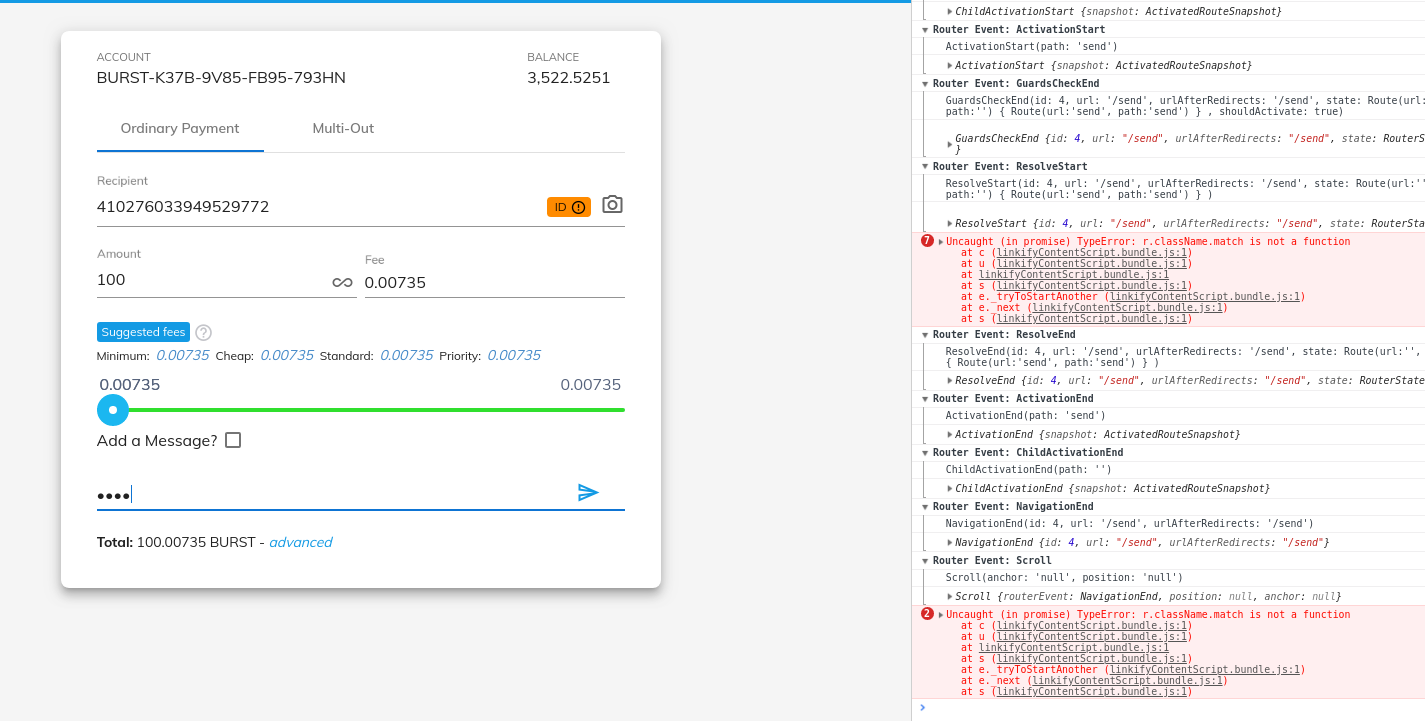Open the help icon next to Suggested fees
The width and height of the screenshot is (1425, 721).
[203, 332]
